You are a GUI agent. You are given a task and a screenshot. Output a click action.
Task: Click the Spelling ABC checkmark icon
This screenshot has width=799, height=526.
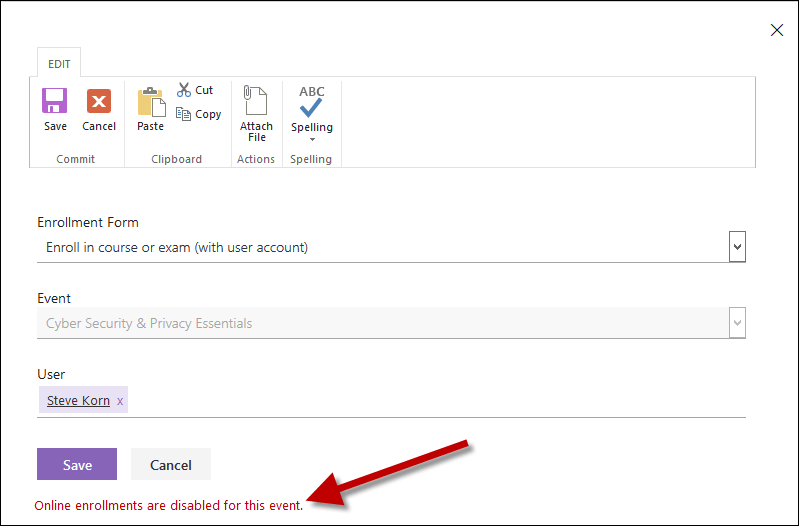(x=311, y=101)
